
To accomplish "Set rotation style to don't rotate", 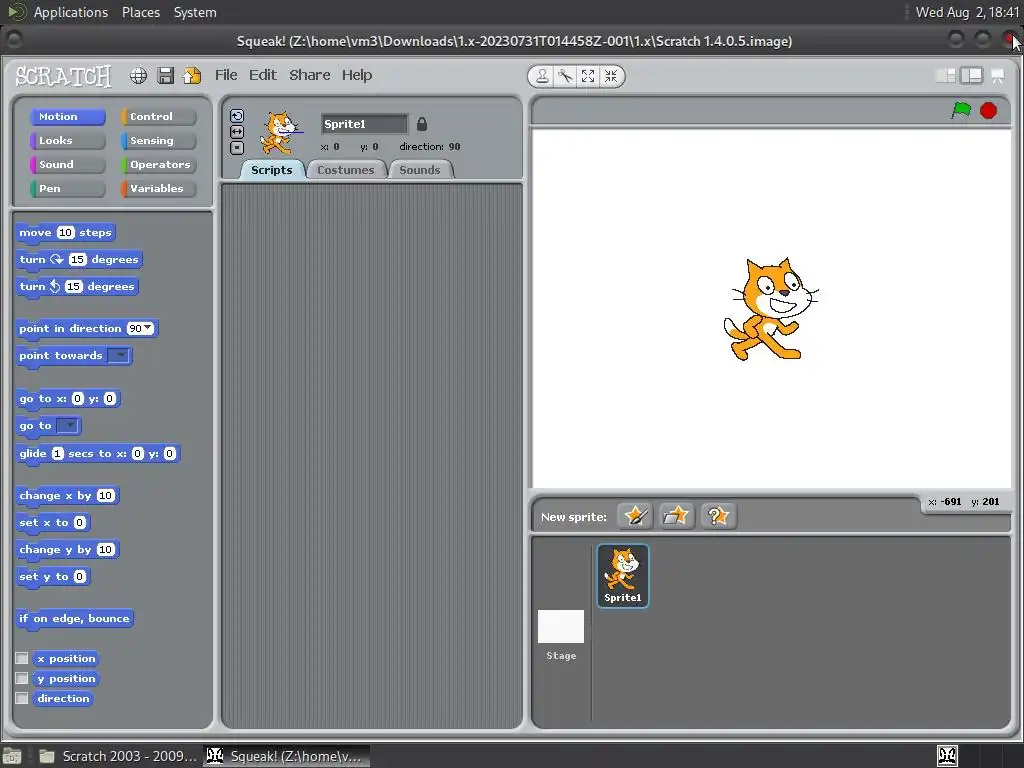I will pyautogui.click(x=237, y=148).
